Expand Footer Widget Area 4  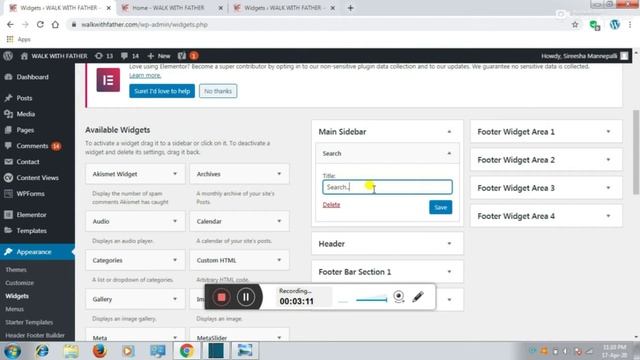pyautogui.click(x=608, y=216)
